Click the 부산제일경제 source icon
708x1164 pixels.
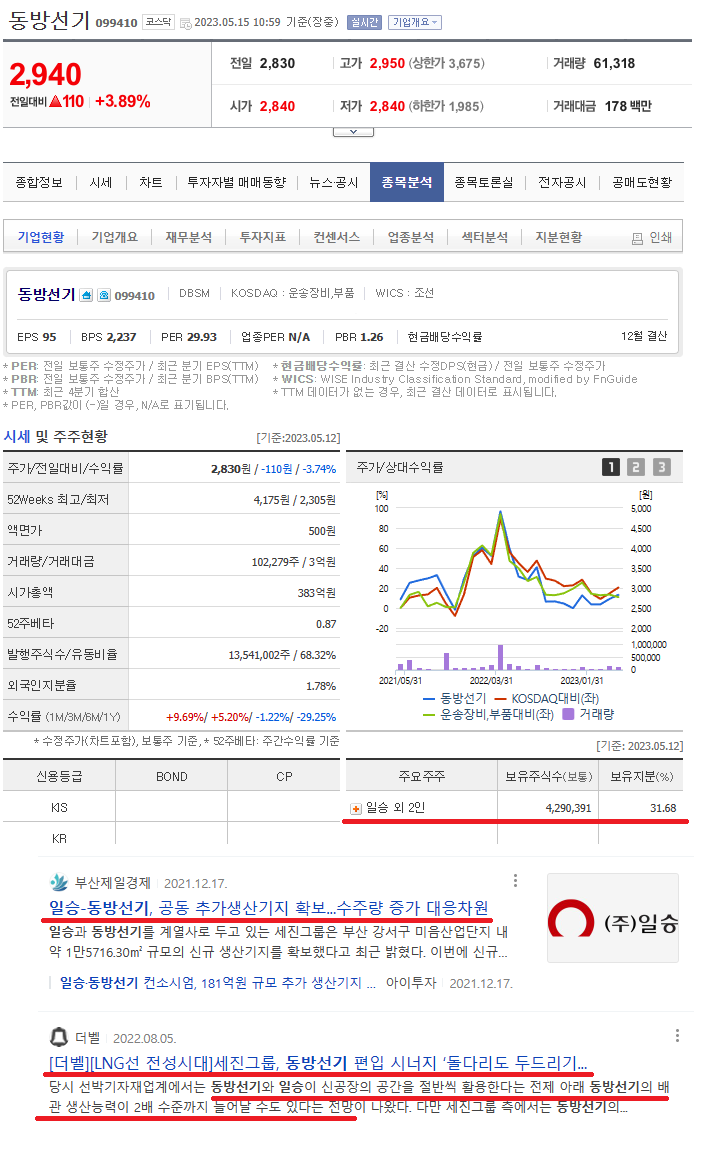59,883
